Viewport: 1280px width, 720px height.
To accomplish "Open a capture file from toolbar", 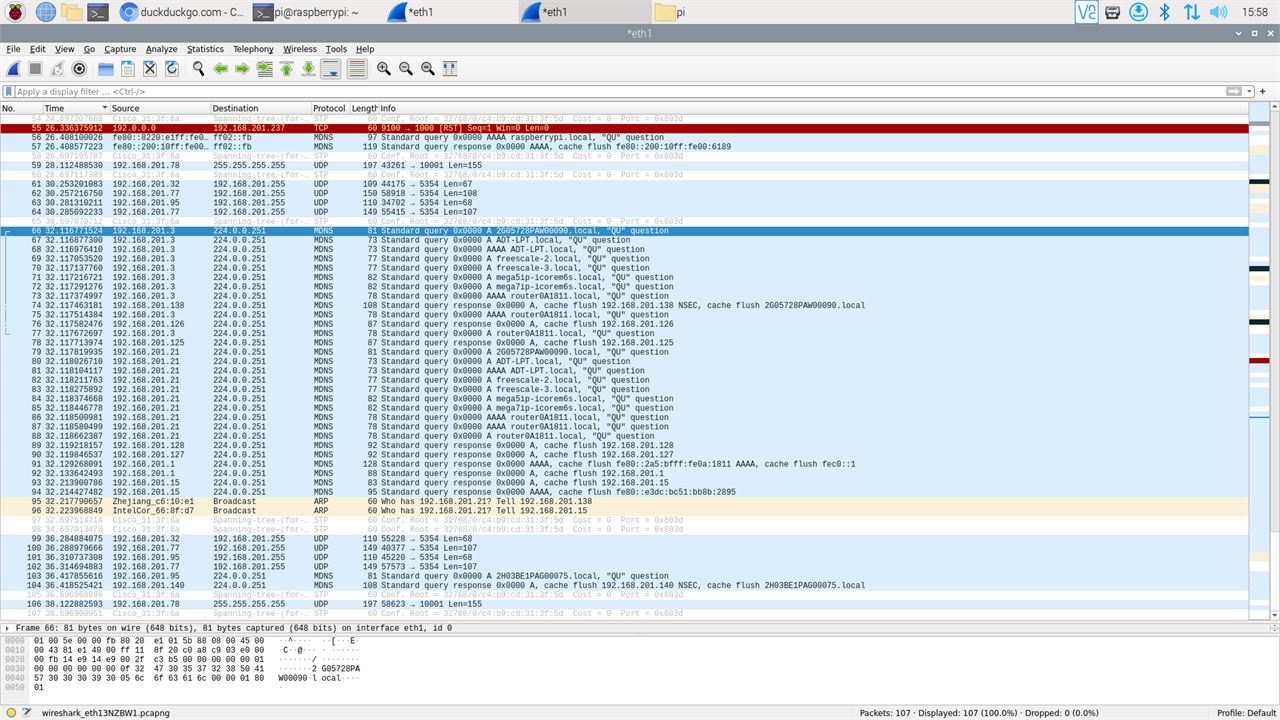I will [105, 69].
